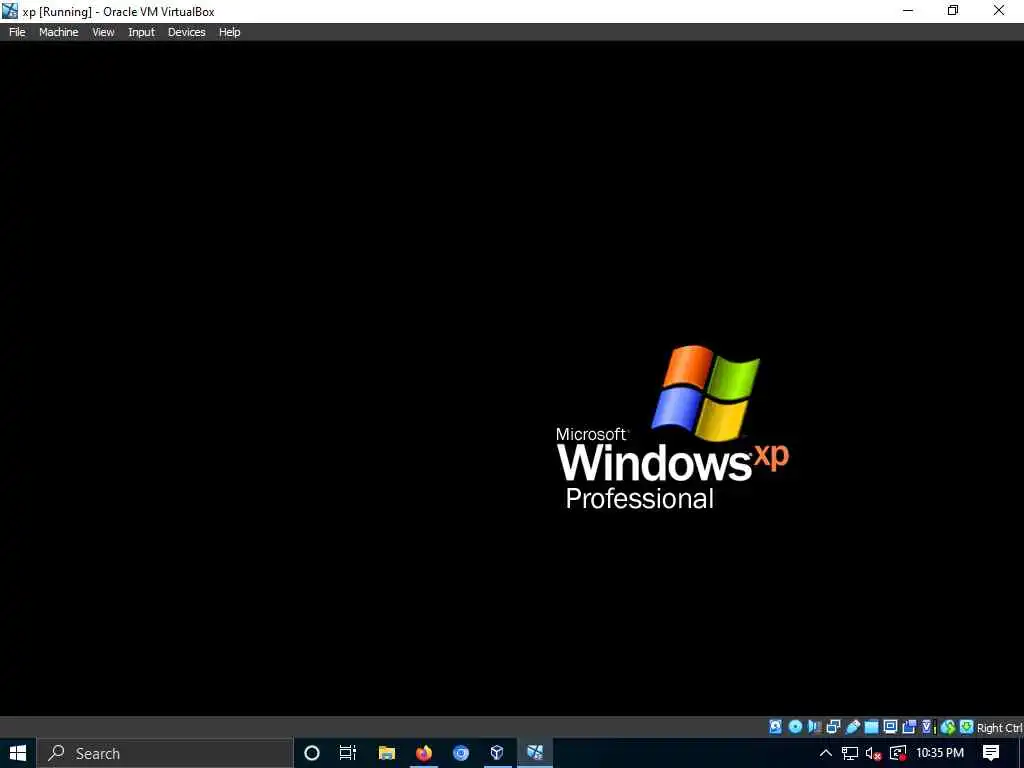Image resolution: width=1024 pixels, height=768 pixels.
Task: Open the clock showing 10:35 PM
Action: [x=940, y=753]
